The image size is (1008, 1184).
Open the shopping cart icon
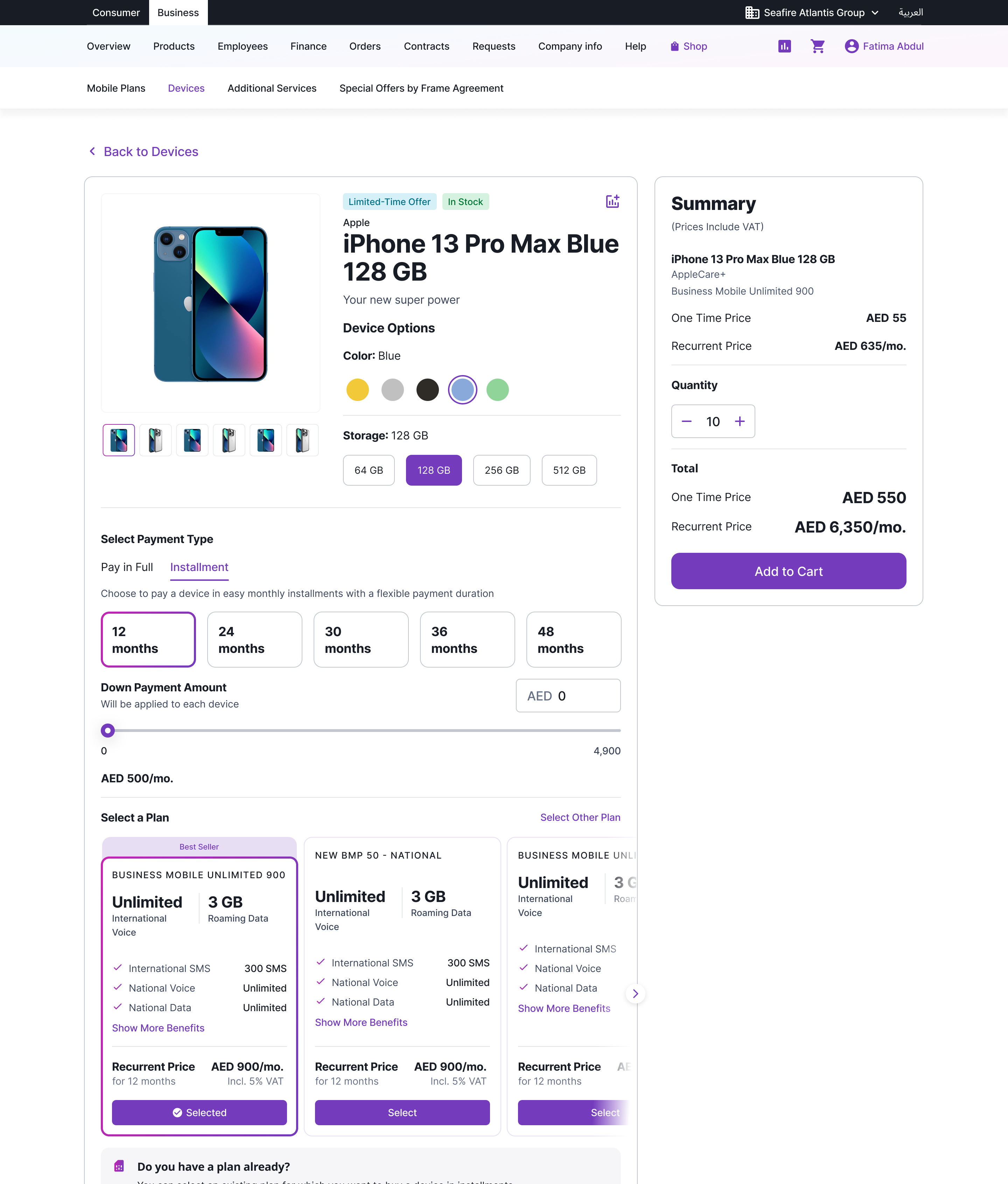(x=818, y=46)
